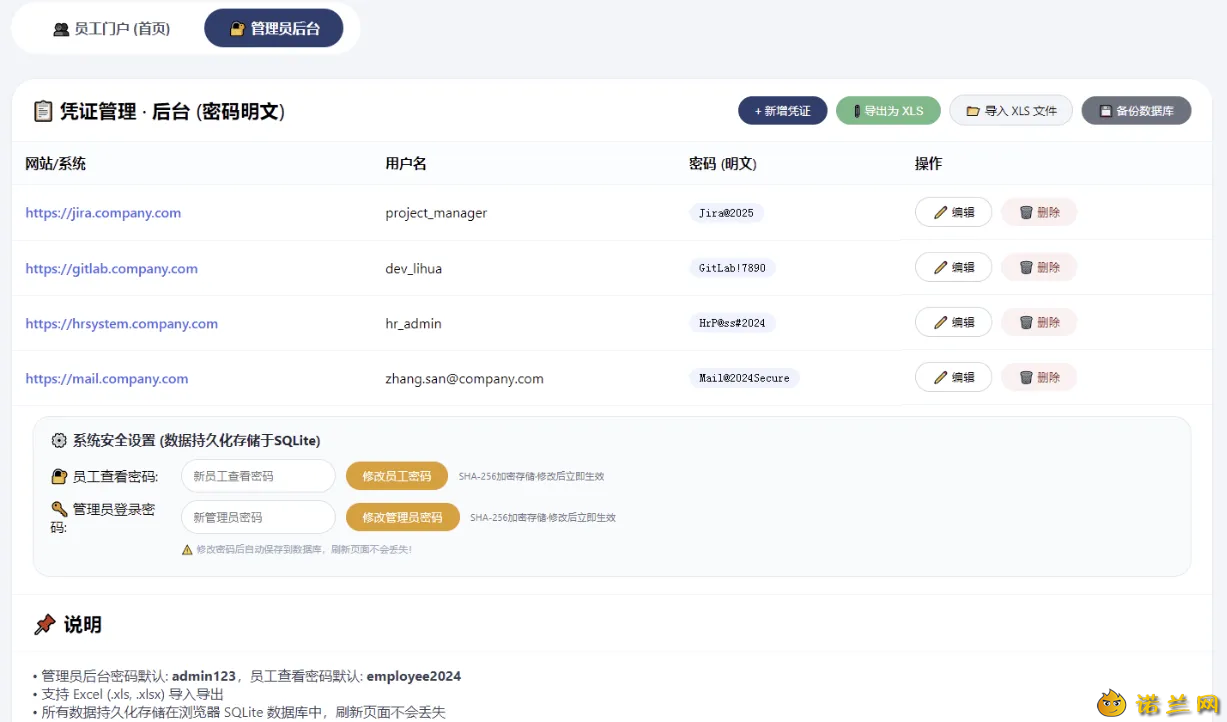Edit the dev_lihua credential row

click(953, 267)
